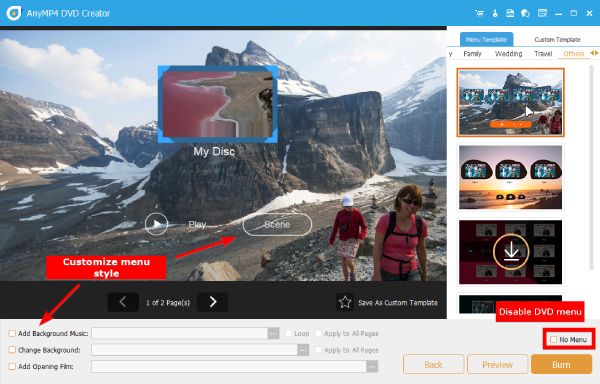Select the mountain hikers menu template thumbnail
This screenshot has height=384, width=600.
point(510,102)
